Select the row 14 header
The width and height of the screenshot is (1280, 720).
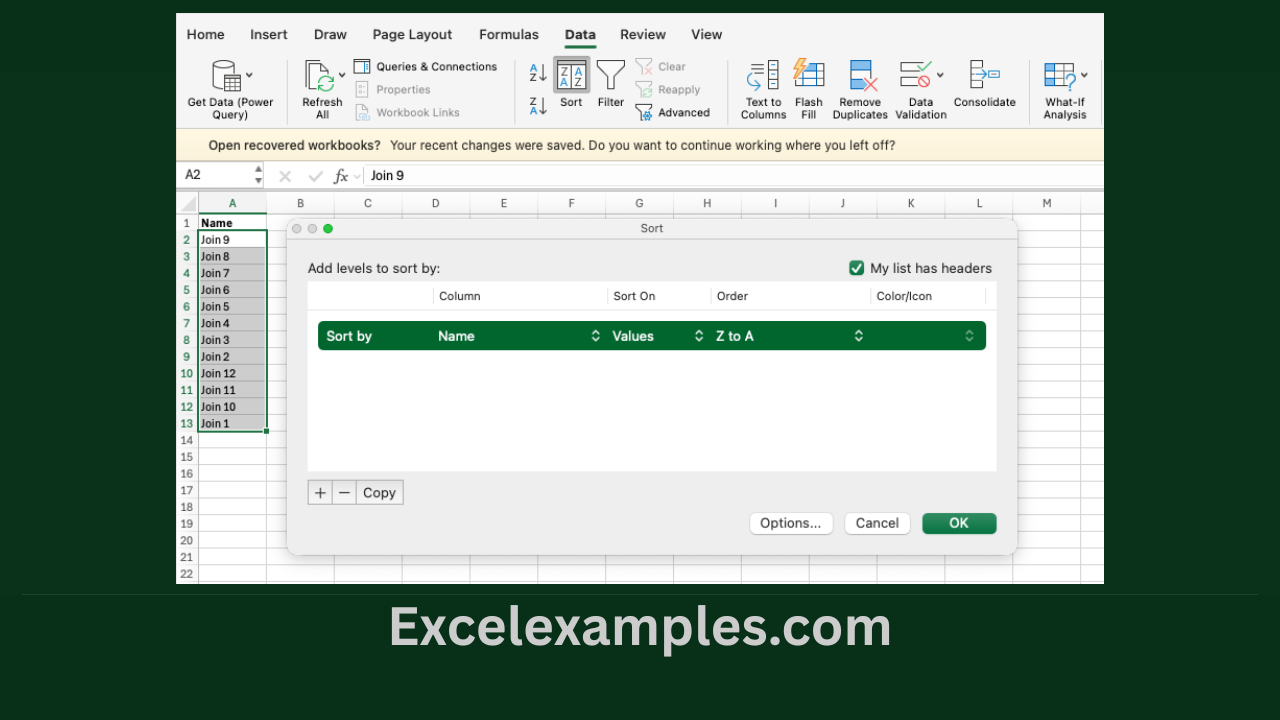click(x=187, y=440)
